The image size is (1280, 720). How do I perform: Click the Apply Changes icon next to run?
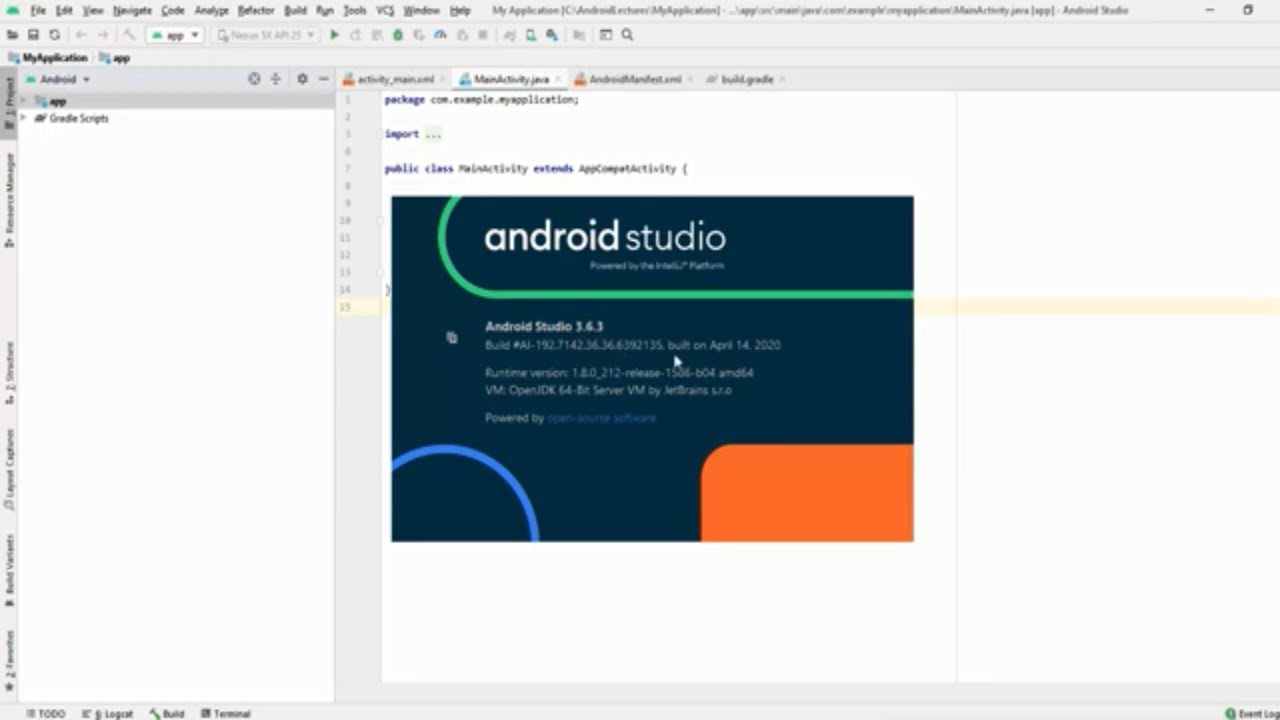[x=355, y=35]
